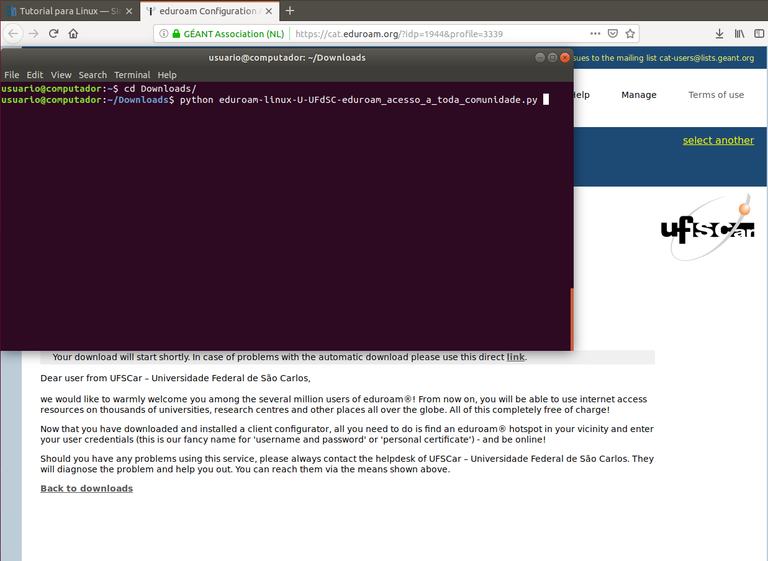Minimize the terminal window
Viewport: 768px width, 561px height.
[540, 57]
